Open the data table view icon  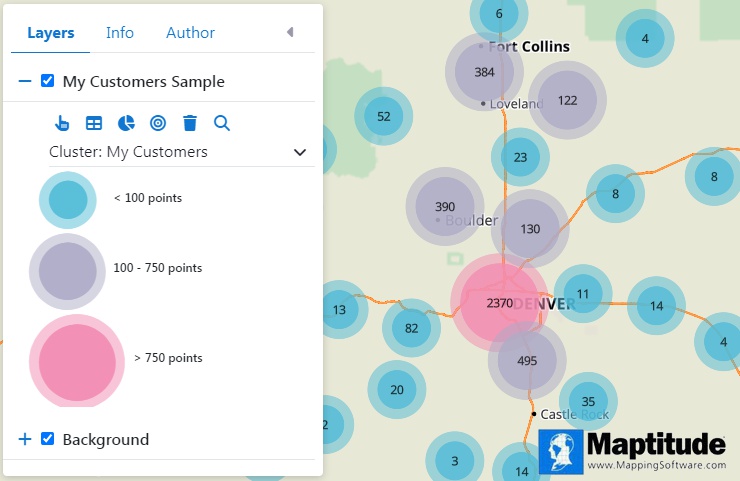click(x=93, y=123)
